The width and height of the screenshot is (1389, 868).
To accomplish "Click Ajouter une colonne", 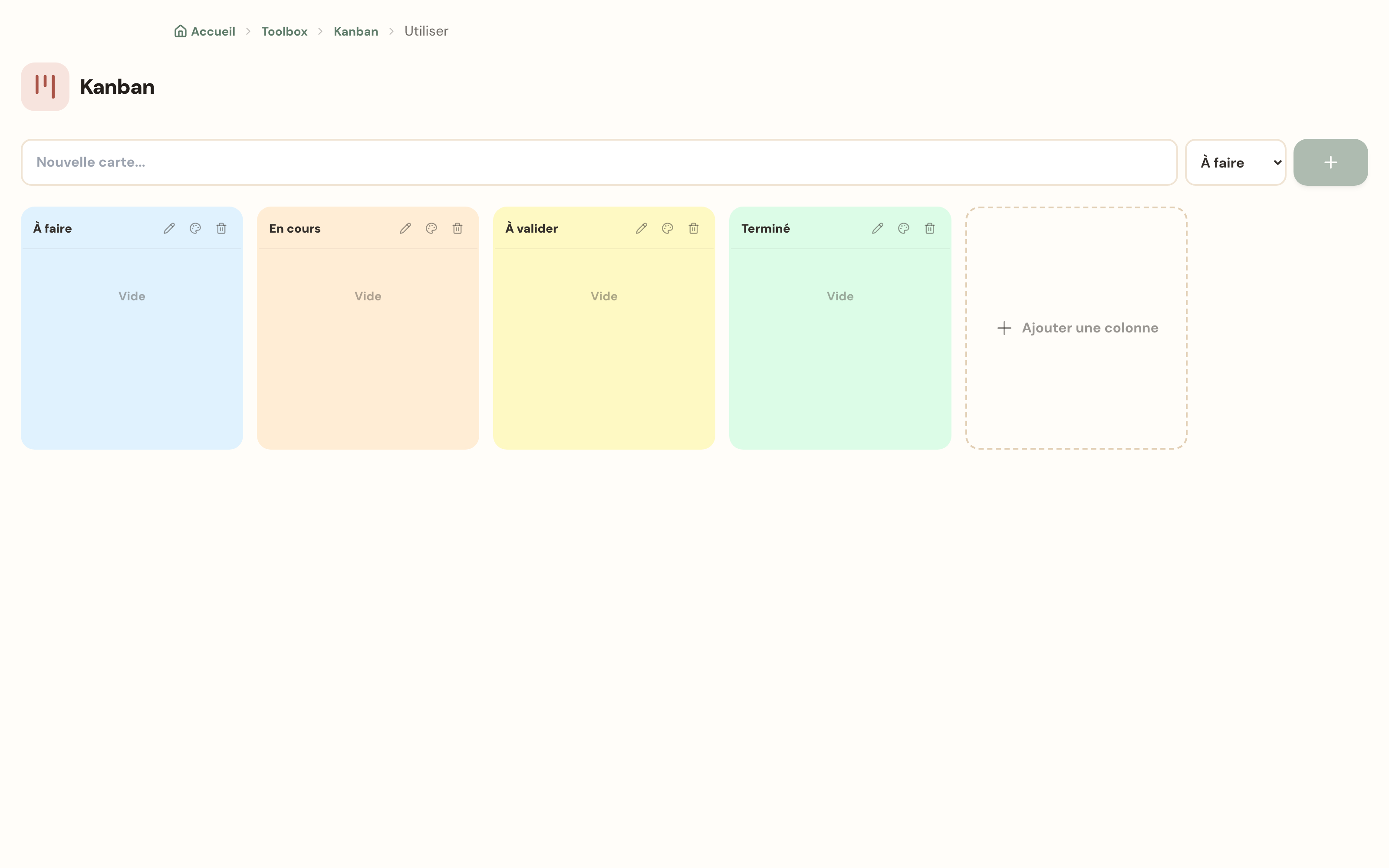I will click(x=1076, y=328).
